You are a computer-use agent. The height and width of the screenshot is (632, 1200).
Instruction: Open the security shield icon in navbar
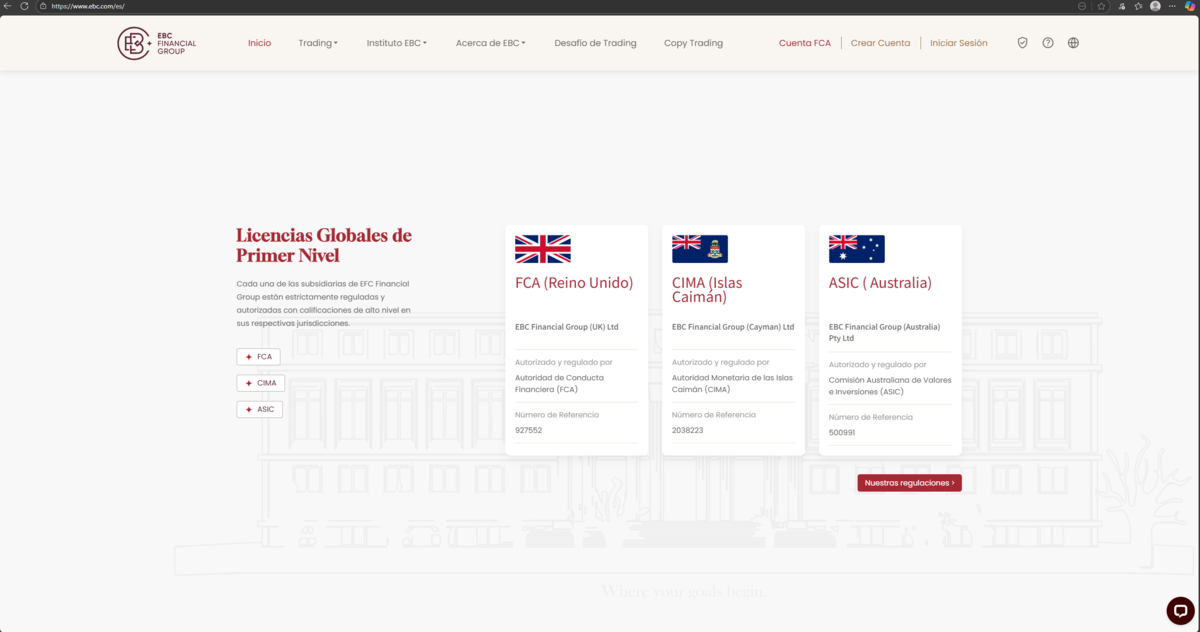[1022, 43]
